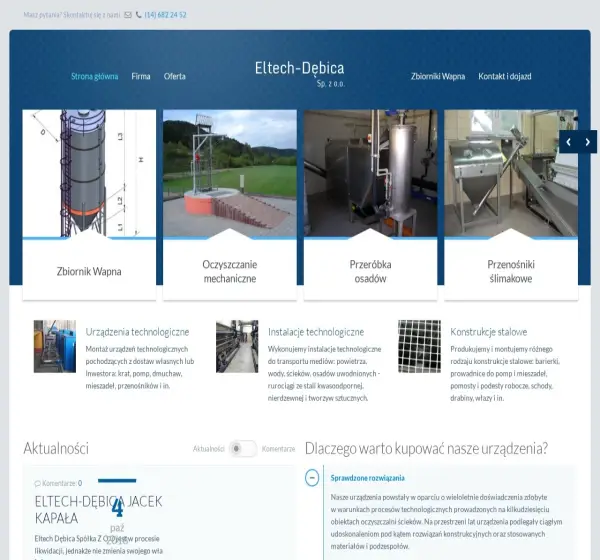Open the Przenośniki ślimakowe card title
600x560 pixels.
click(511, 271)
